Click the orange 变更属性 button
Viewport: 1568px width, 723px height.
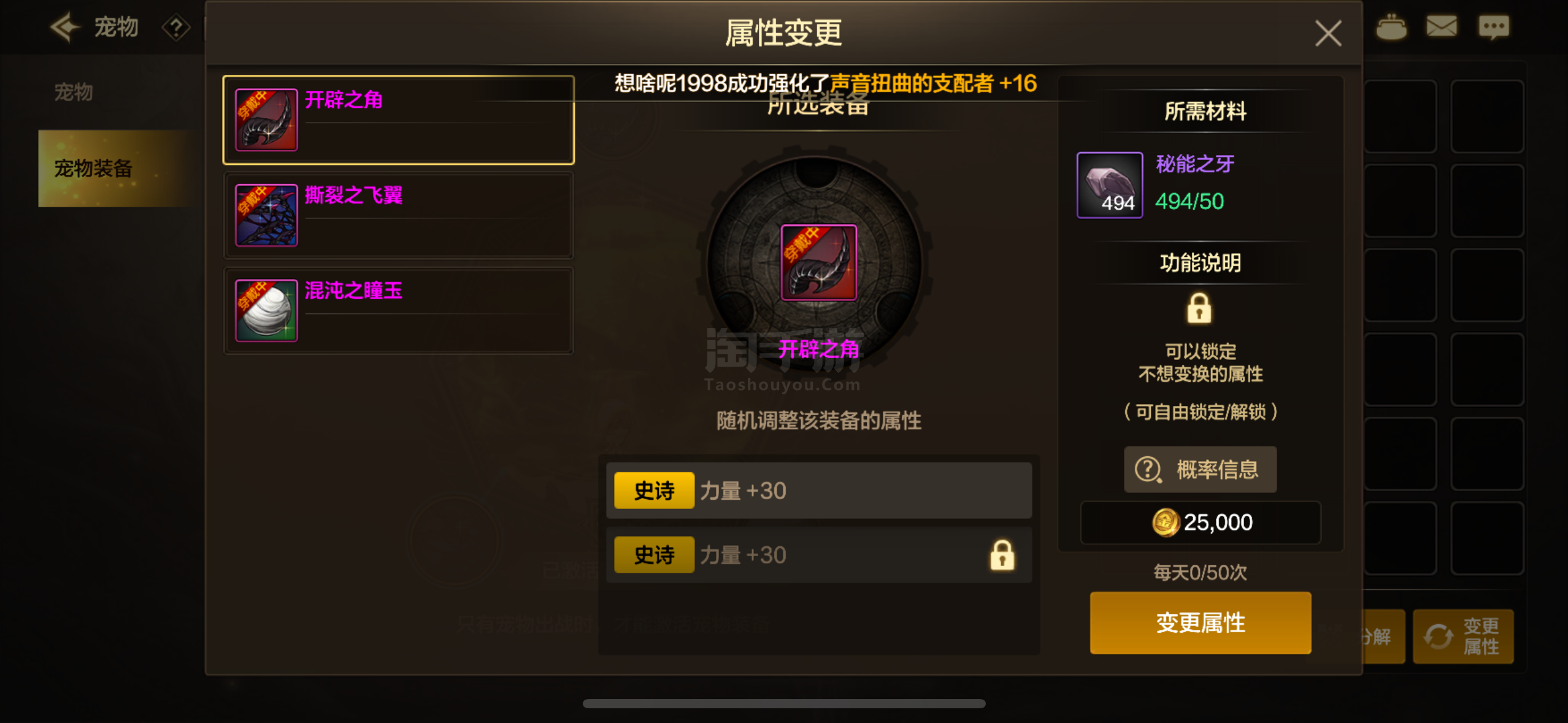(x=1201, y=622)
